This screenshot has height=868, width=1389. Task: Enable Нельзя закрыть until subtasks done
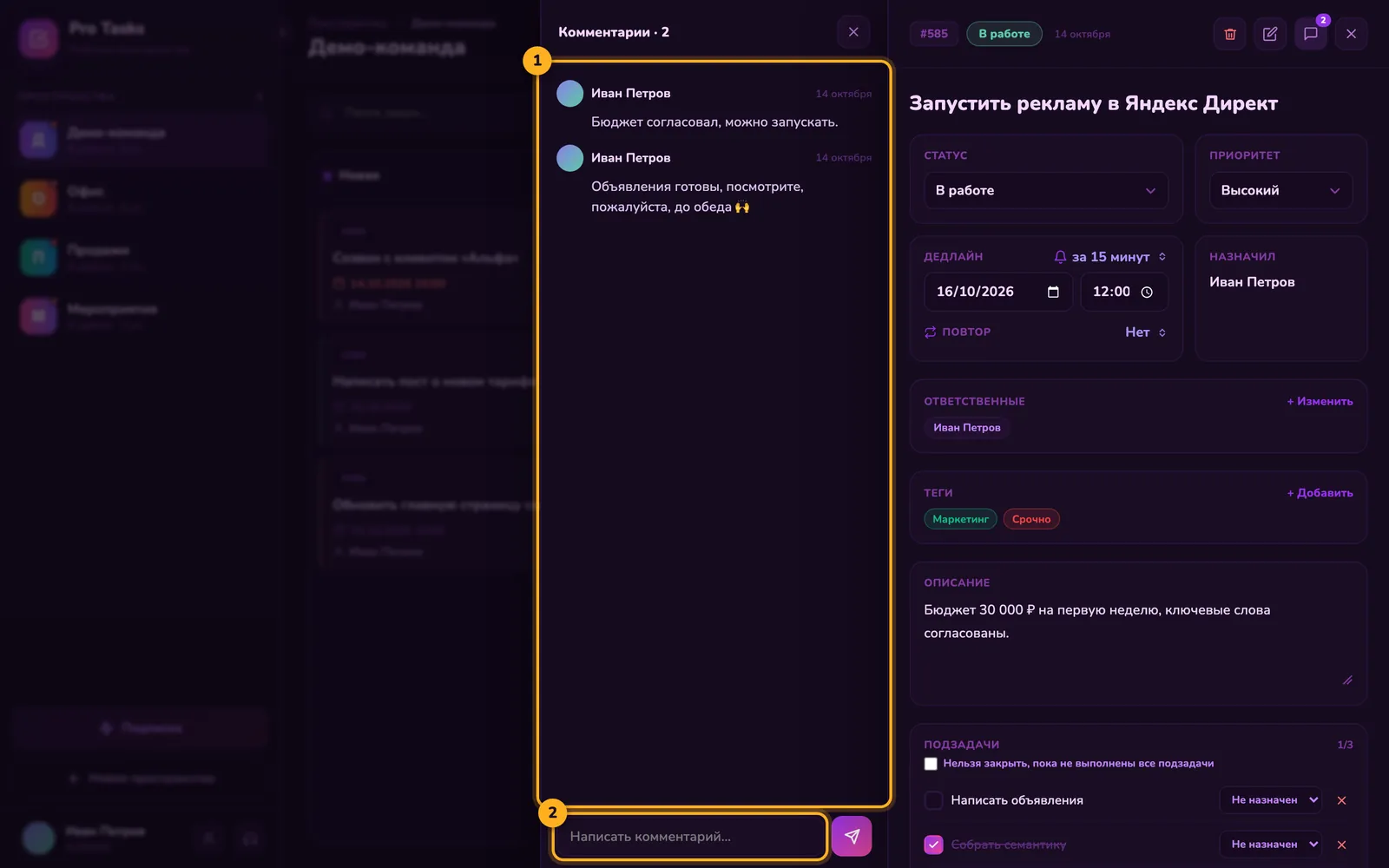[x=931, y=764]
